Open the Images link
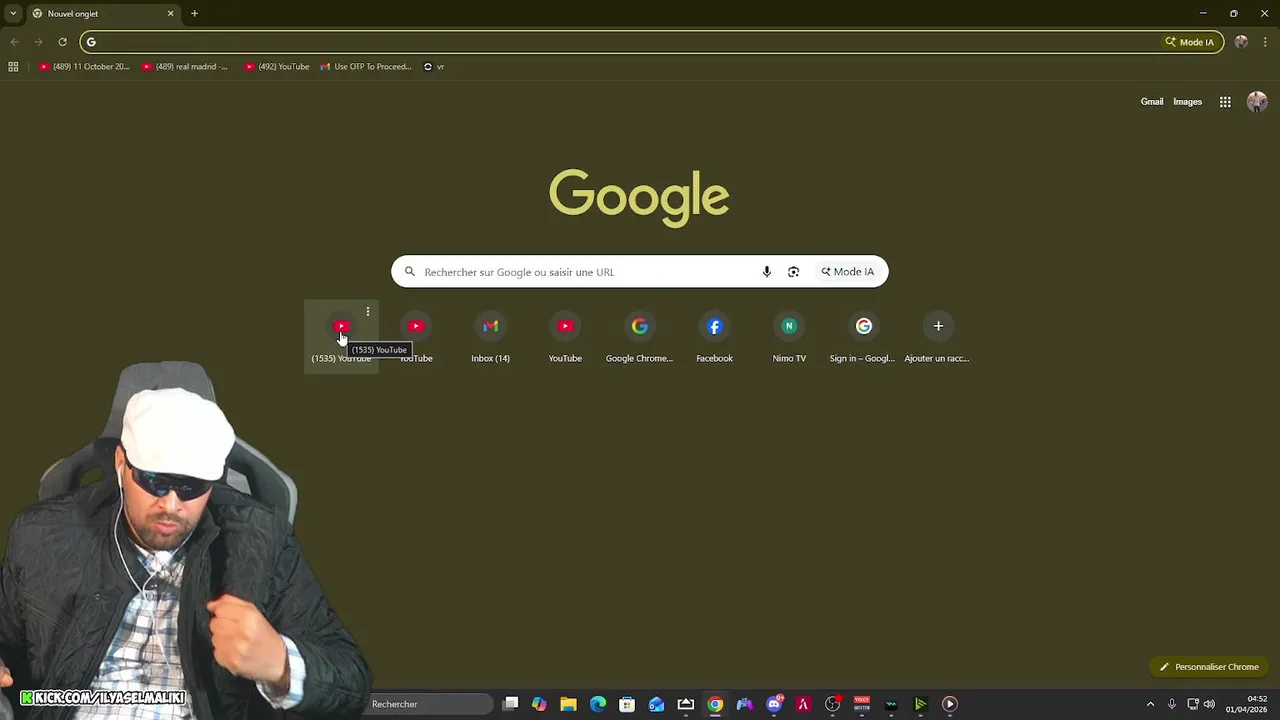Screen dimensions: 1280x720 coord(1187,102)
